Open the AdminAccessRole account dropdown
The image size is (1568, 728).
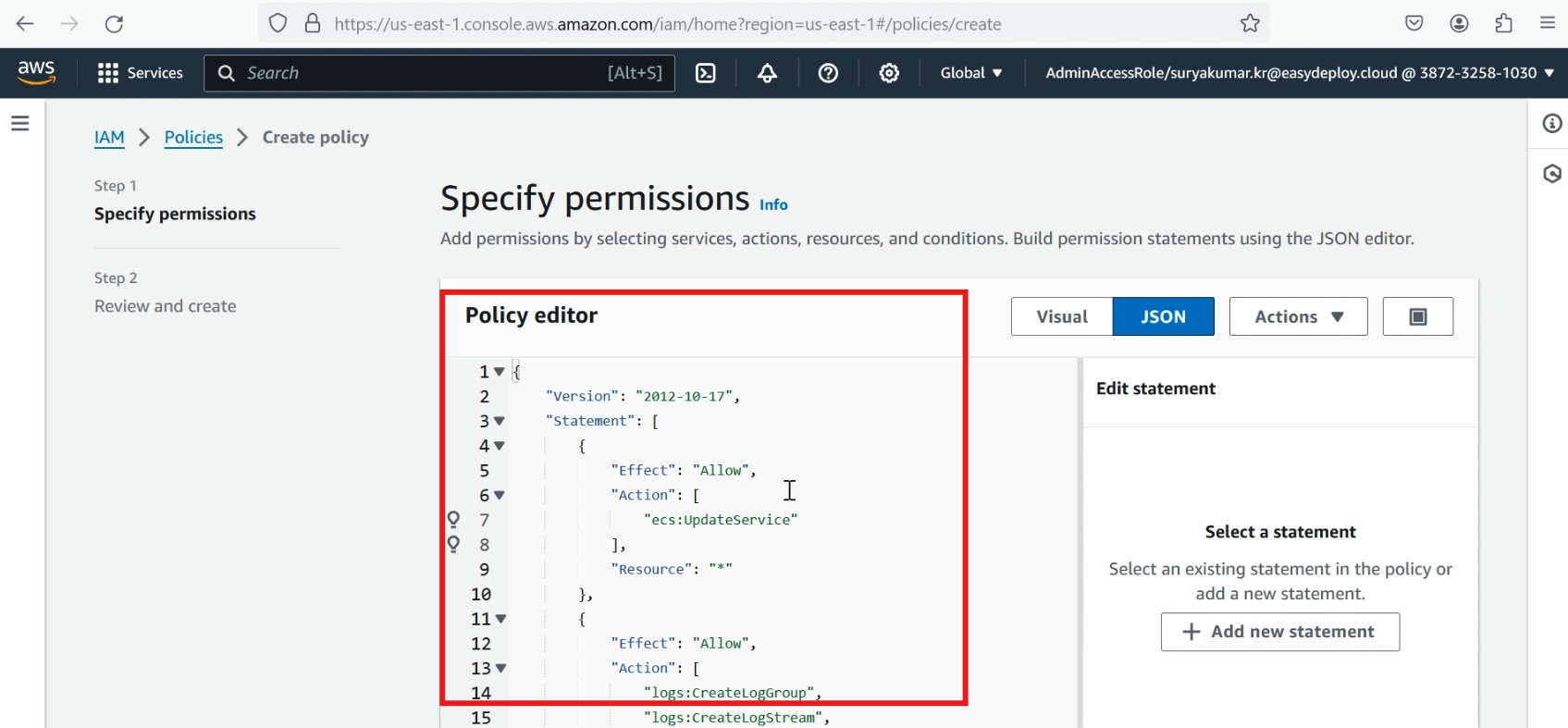[1300, 73]
